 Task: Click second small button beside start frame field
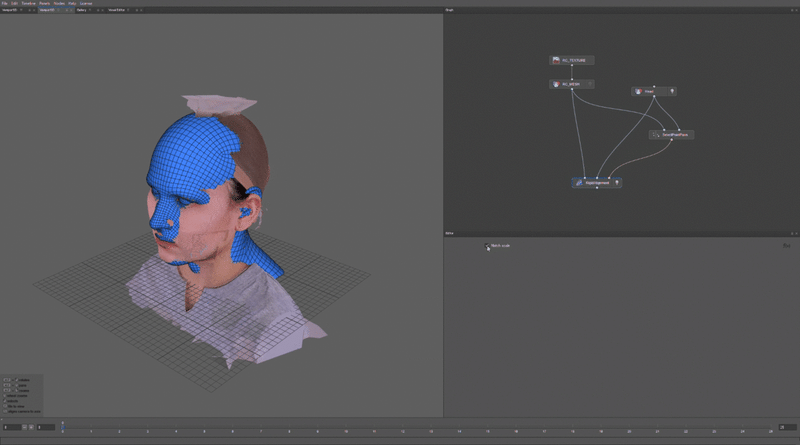click(31, 427)
